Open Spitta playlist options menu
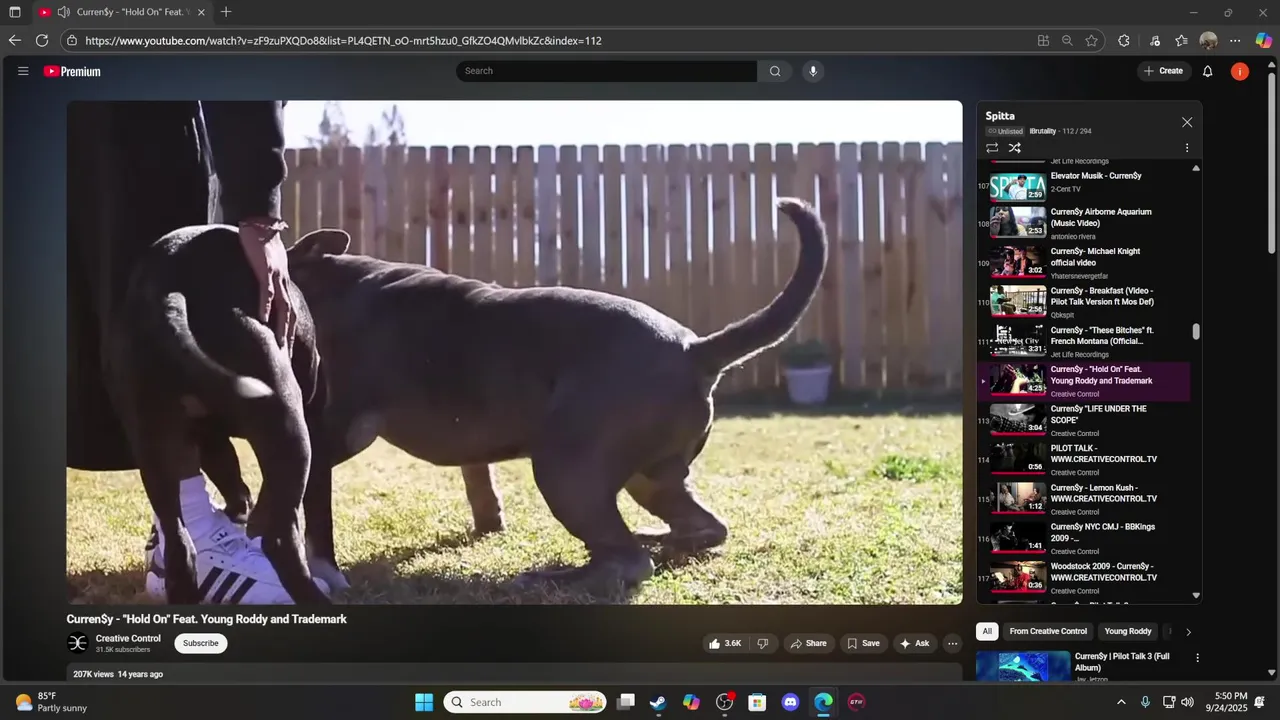1280x720 pixels. (x=1187, y=148)
